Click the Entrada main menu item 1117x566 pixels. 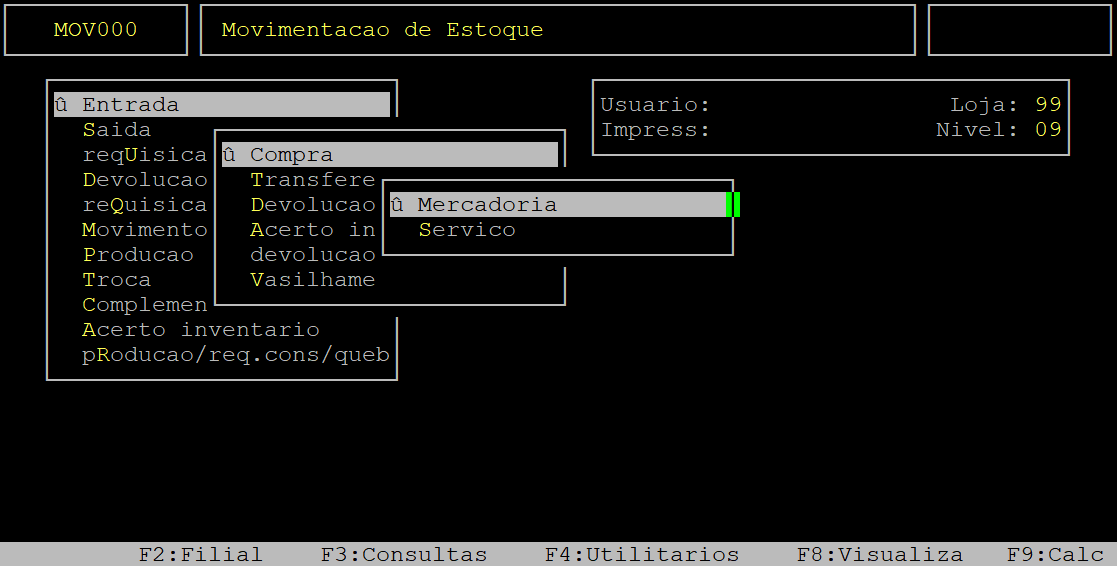[222, 105]
